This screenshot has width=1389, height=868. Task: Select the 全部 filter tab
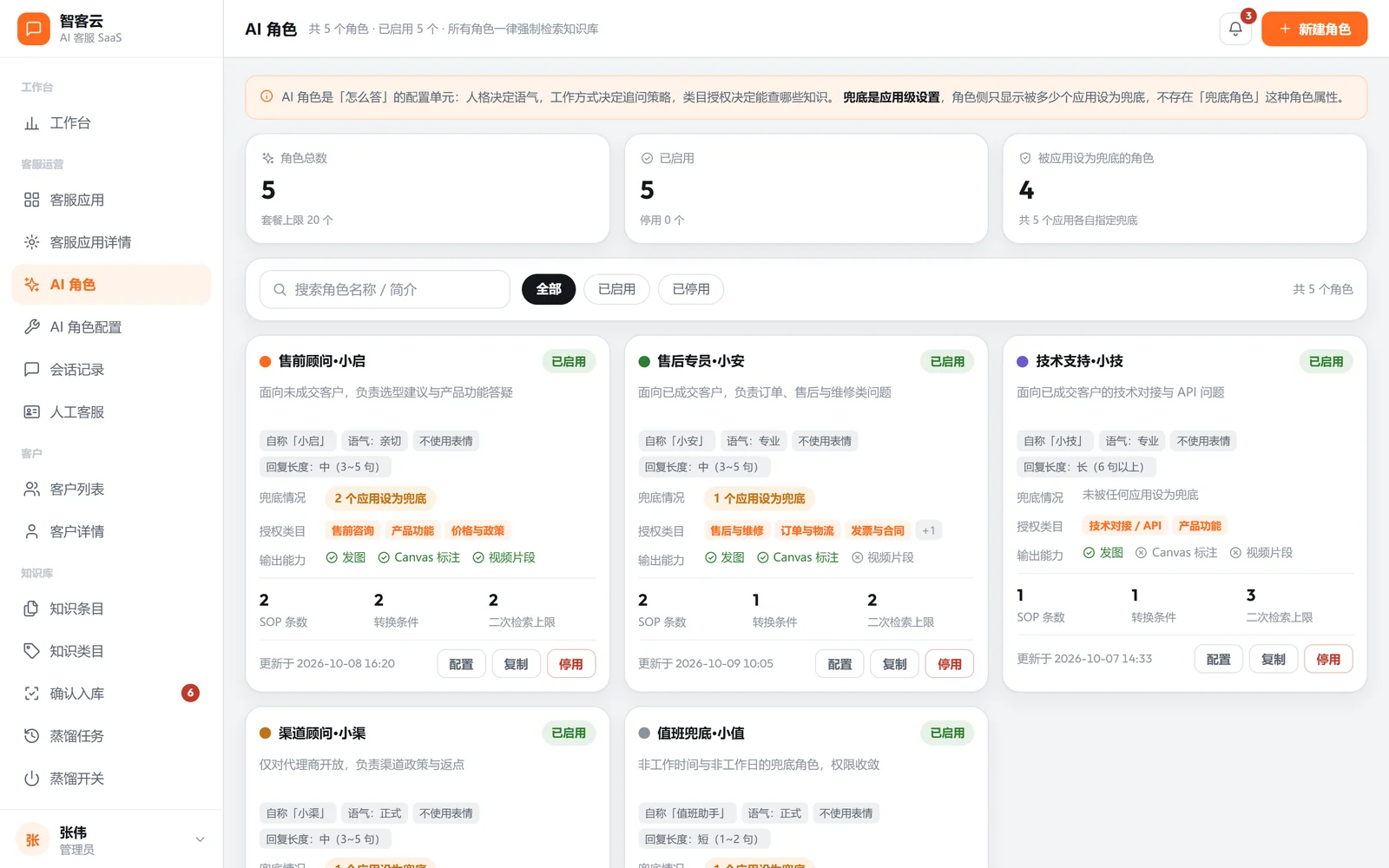[x=549, y=289]
